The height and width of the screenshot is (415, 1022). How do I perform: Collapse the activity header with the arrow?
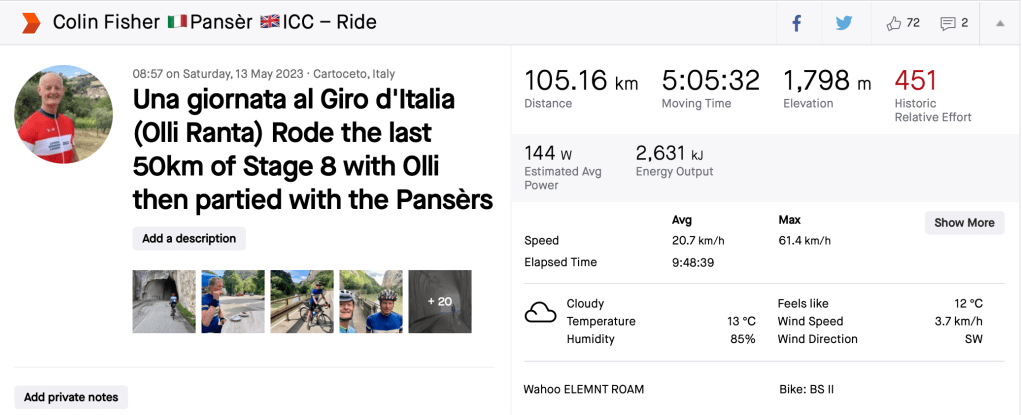(x=999, y=23)
